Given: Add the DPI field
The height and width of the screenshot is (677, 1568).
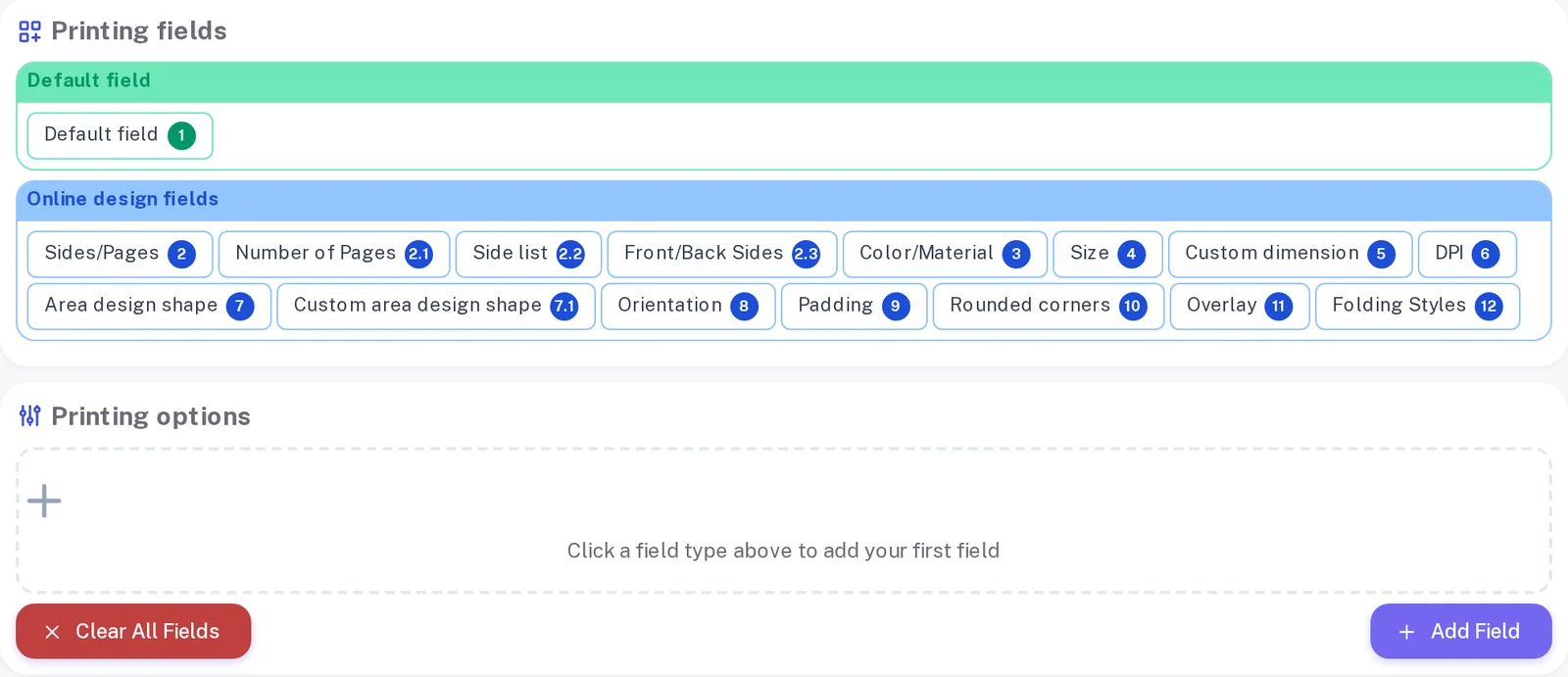Looking at the screenshot, I should click(x=1467, y=255).
